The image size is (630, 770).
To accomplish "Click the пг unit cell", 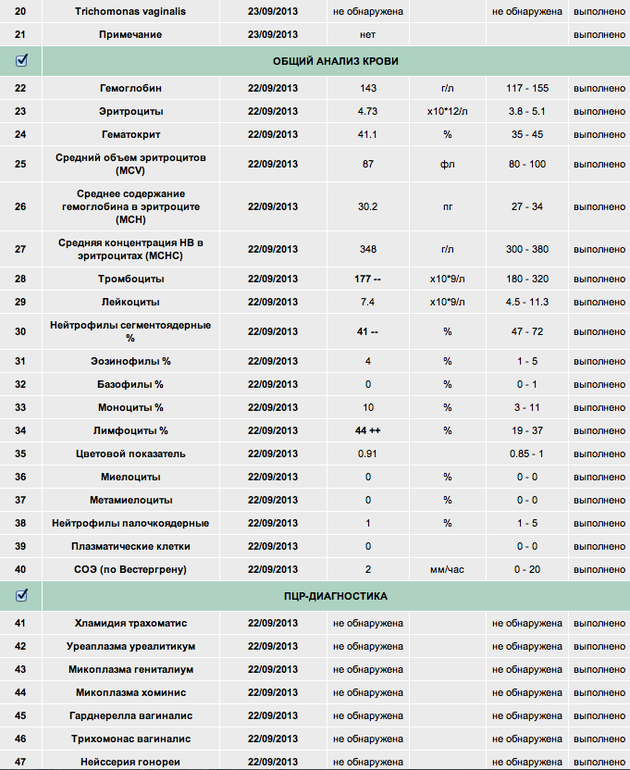I will [x=447, y=207].
